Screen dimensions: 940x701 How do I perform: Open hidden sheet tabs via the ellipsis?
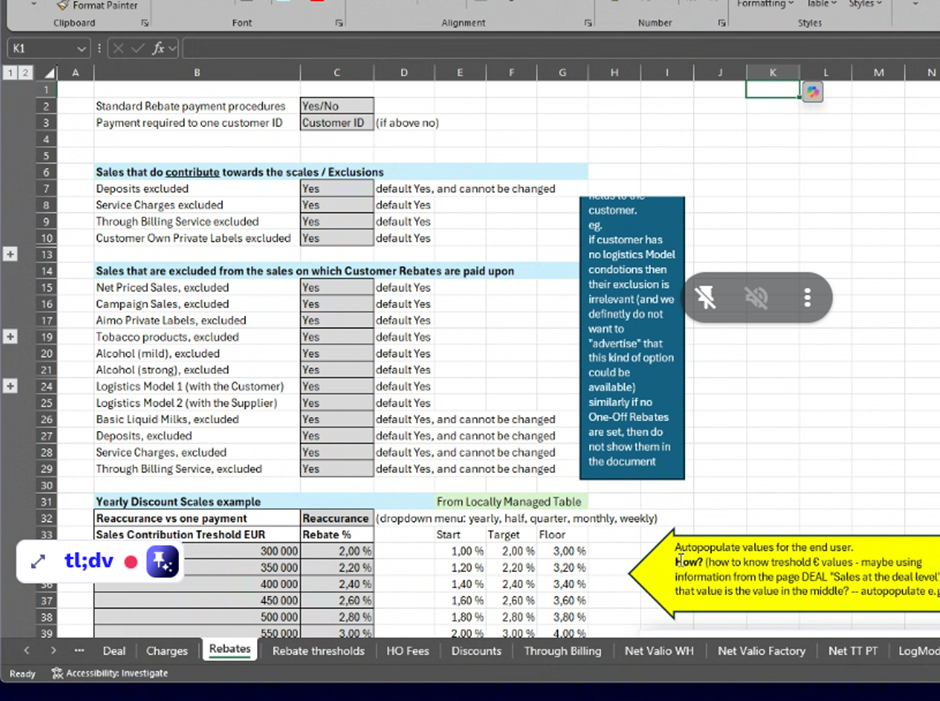(x=79, y=650)
